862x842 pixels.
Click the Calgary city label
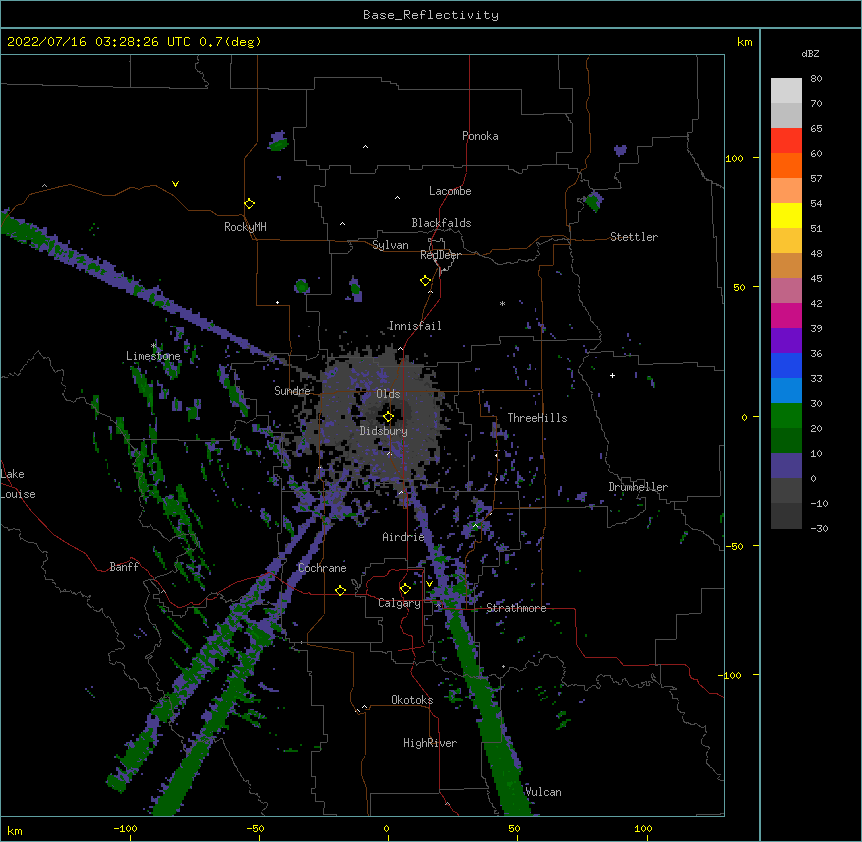[x=400, y=603]
